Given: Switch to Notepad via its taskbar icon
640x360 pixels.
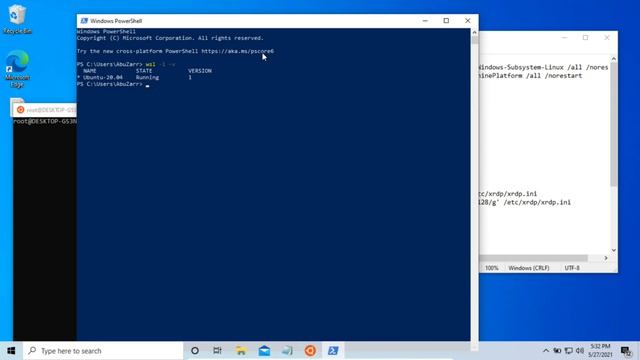Looking at the screenshot, I should [x=287, y=351].
